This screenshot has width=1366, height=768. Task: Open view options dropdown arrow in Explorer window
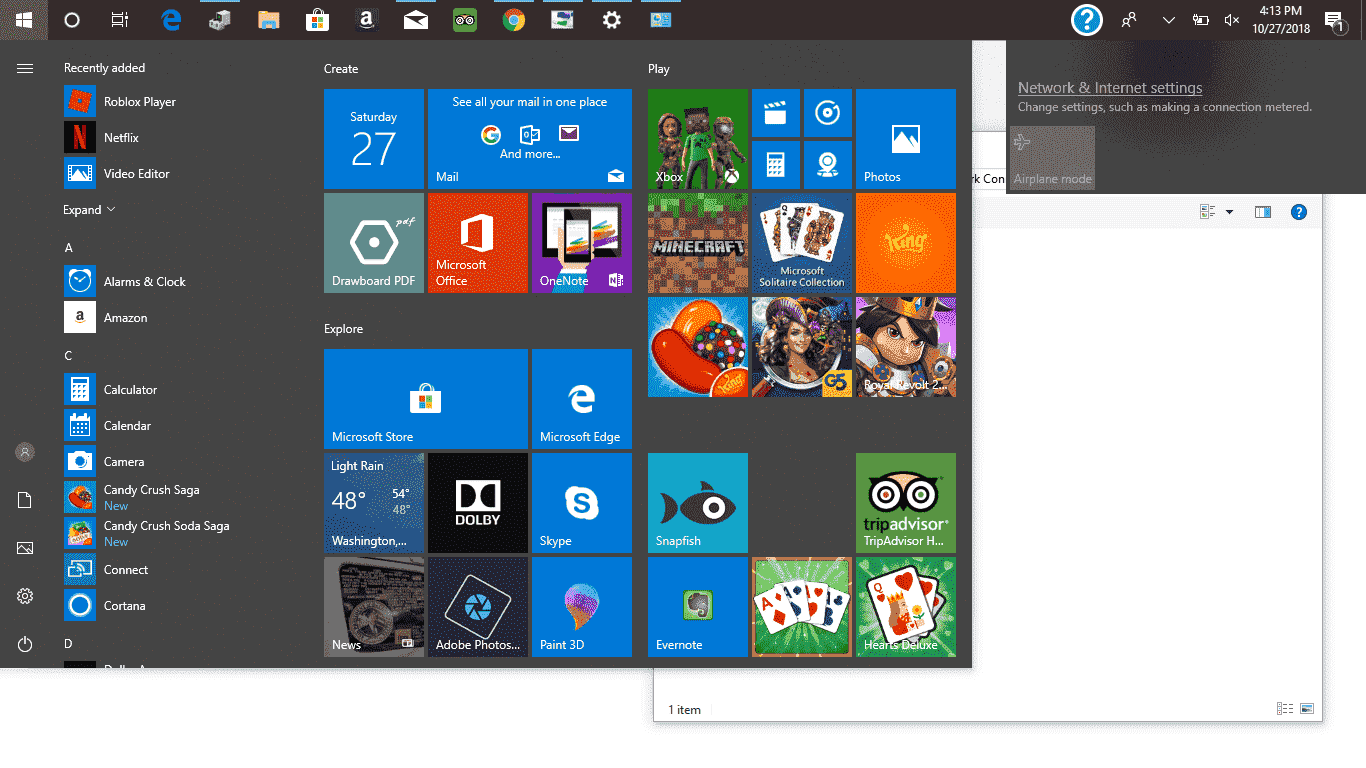click(x=1229, y=212)
